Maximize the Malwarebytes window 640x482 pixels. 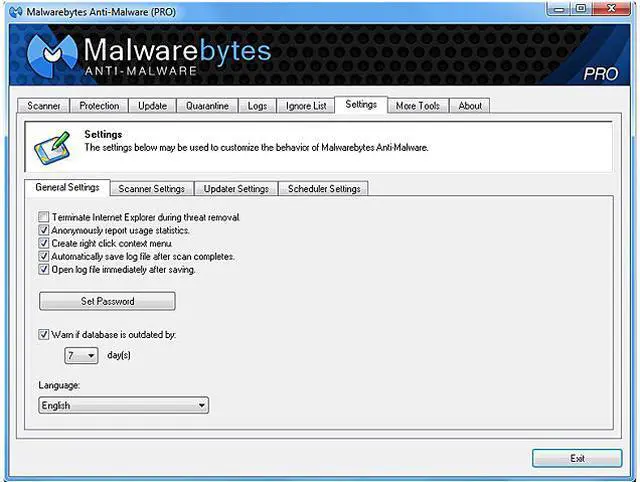(x=581, y=9)
